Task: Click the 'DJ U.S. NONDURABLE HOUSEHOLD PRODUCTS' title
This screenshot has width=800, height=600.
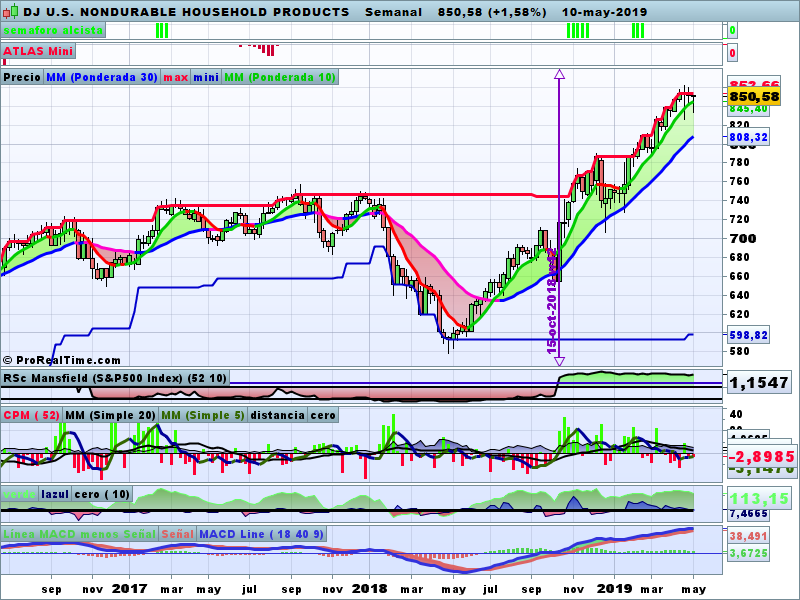Action: 186,12
